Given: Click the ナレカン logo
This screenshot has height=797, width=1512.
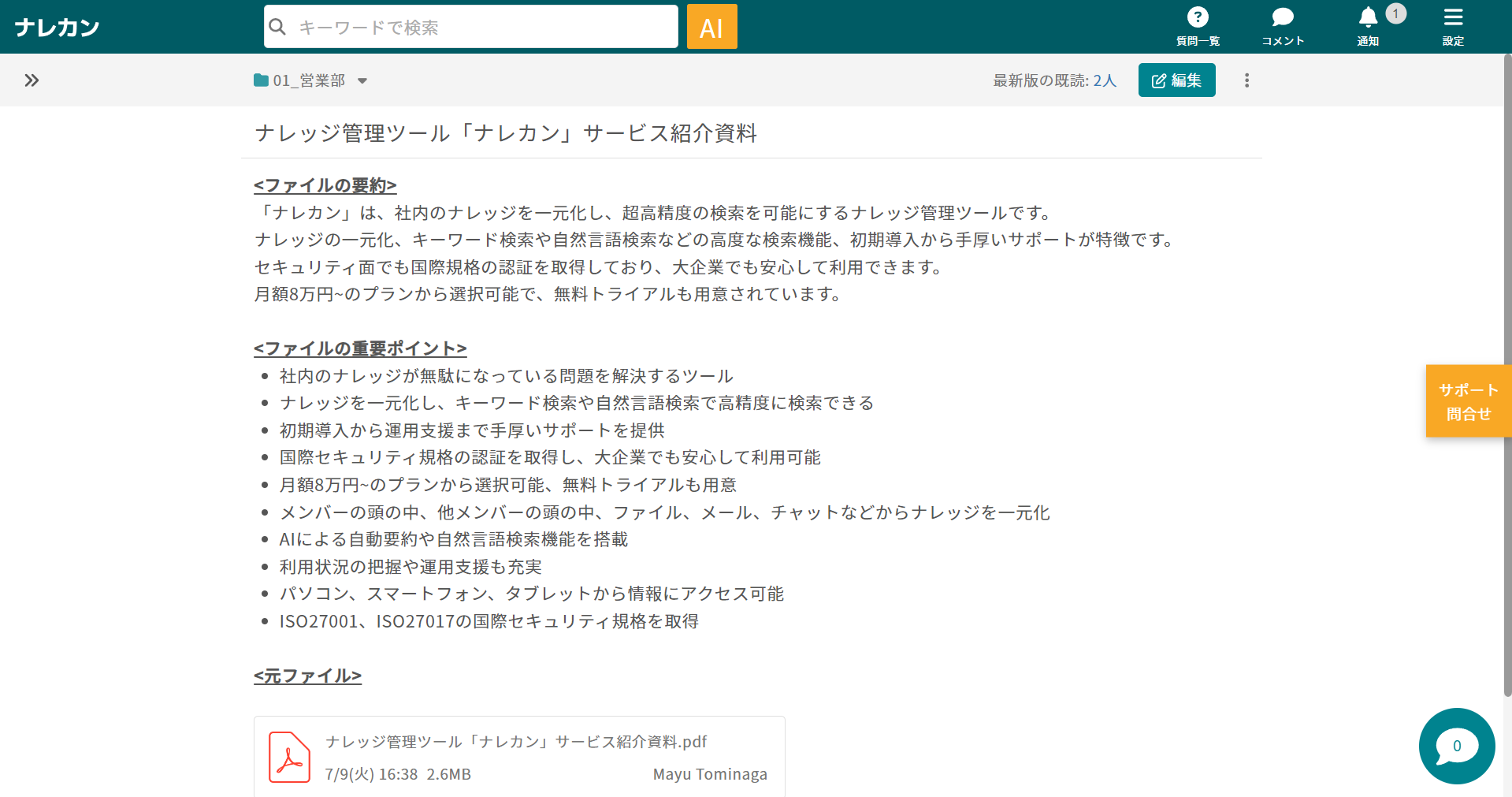Looking at the screenshot, I should tap(57, 28).
